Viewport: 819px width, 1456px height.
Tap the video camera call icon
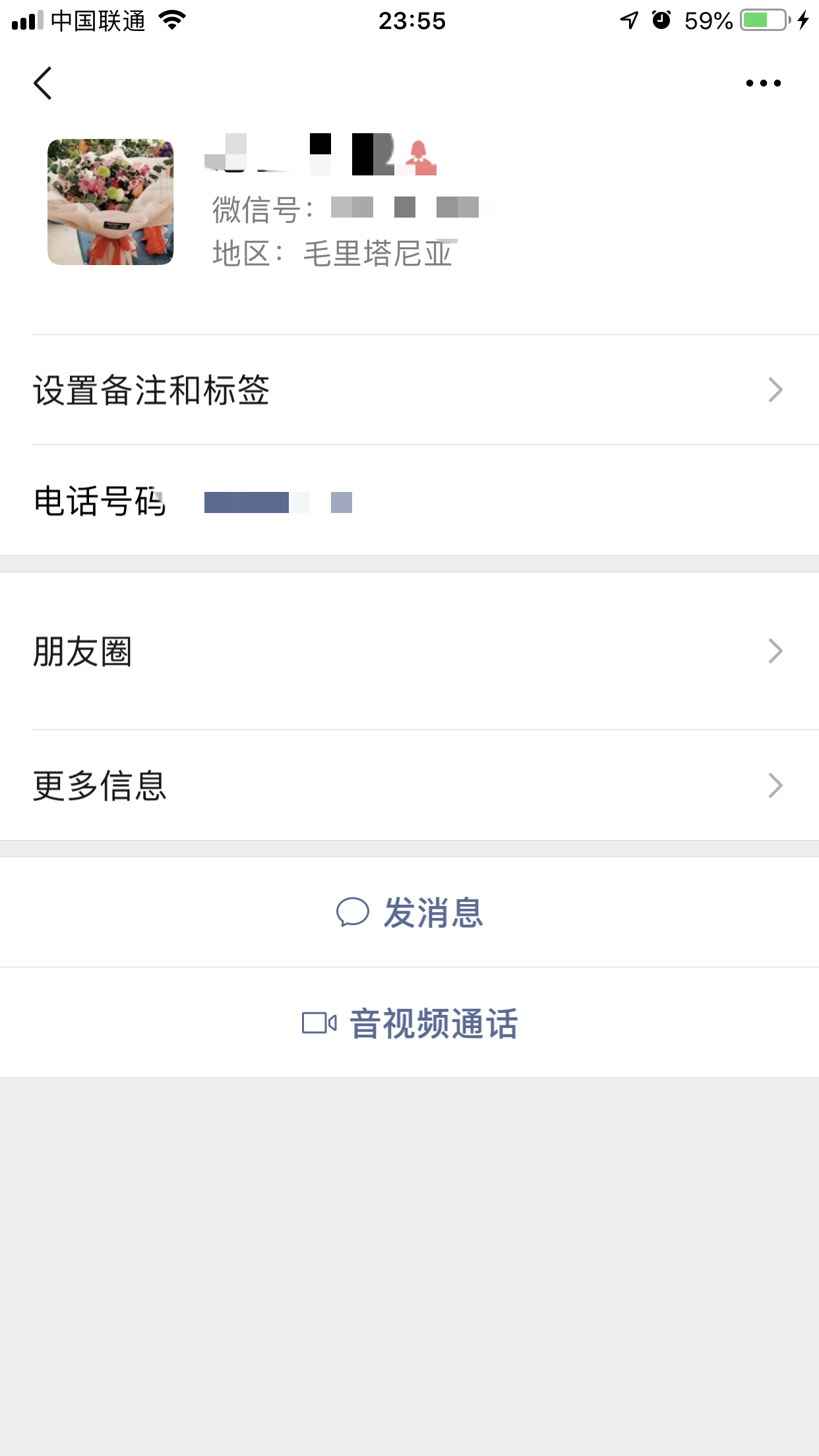[319, 1023]
